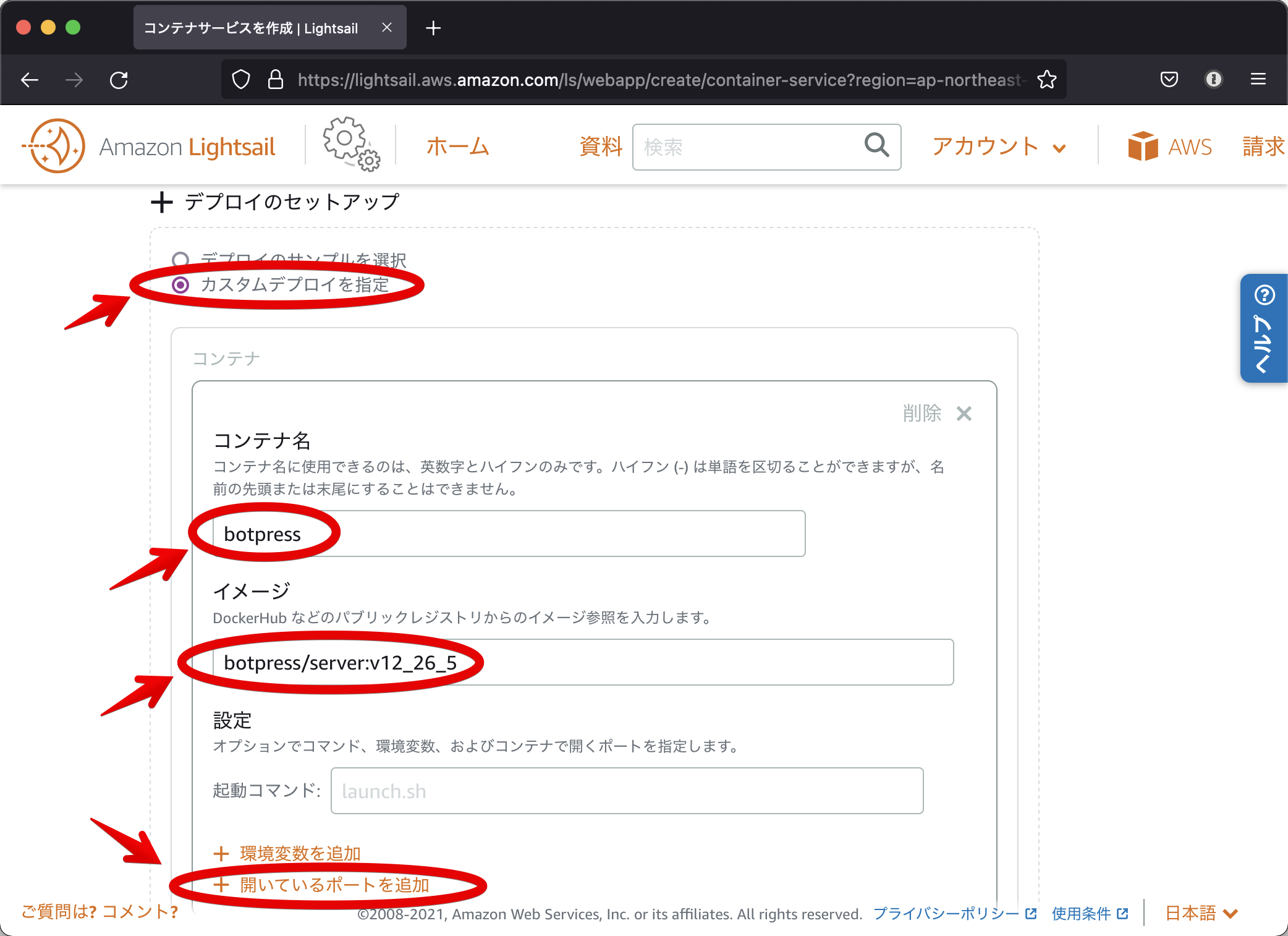The width and height of the screenshot is (1288, 936).
Task: Click the browser forward arrow
Action: pos(74,80)
